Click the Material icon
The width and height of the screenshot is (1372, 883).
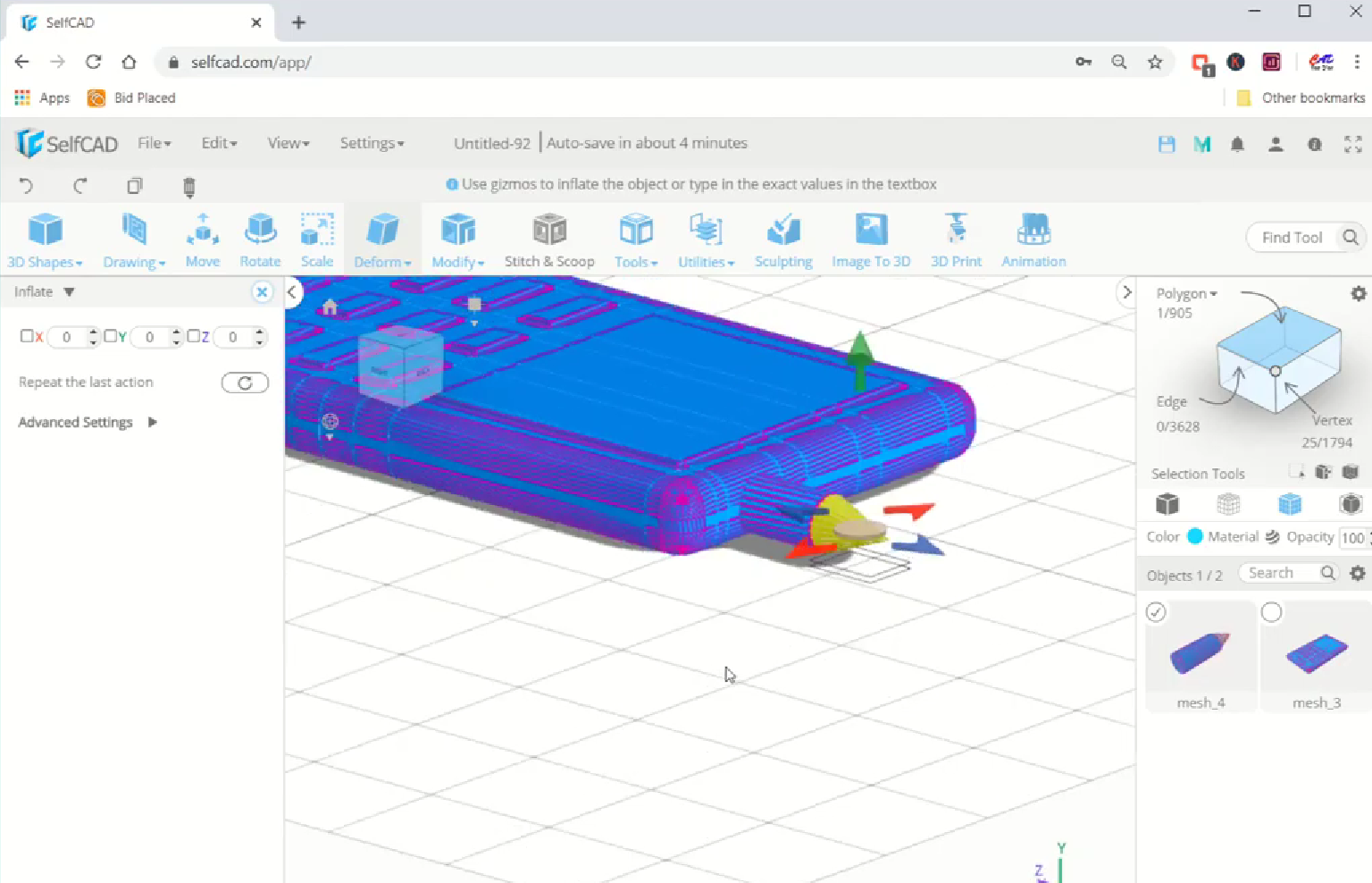tap(1272, 536)
